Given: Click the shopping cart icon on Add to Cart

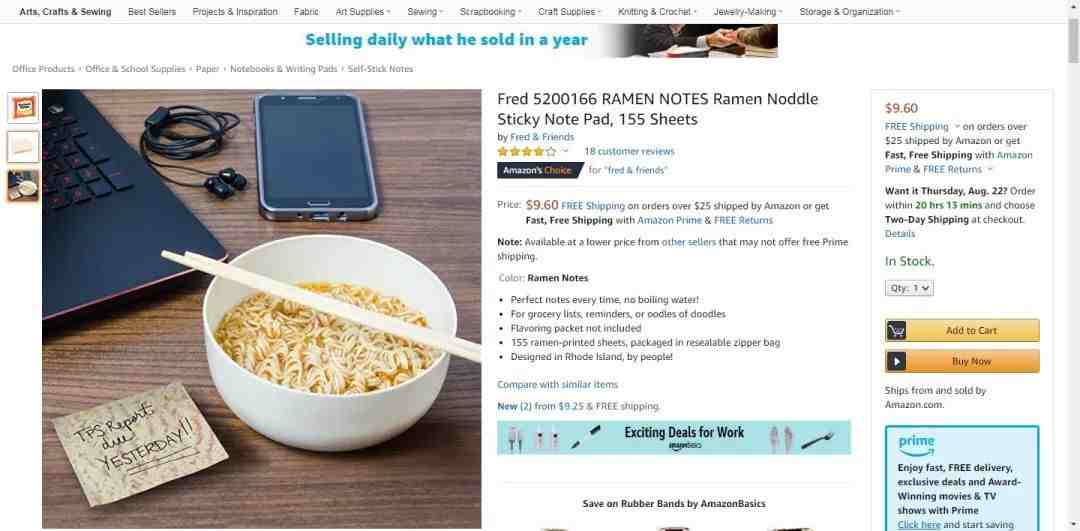Looking at the screenshot, I should [x=896, y=331].
